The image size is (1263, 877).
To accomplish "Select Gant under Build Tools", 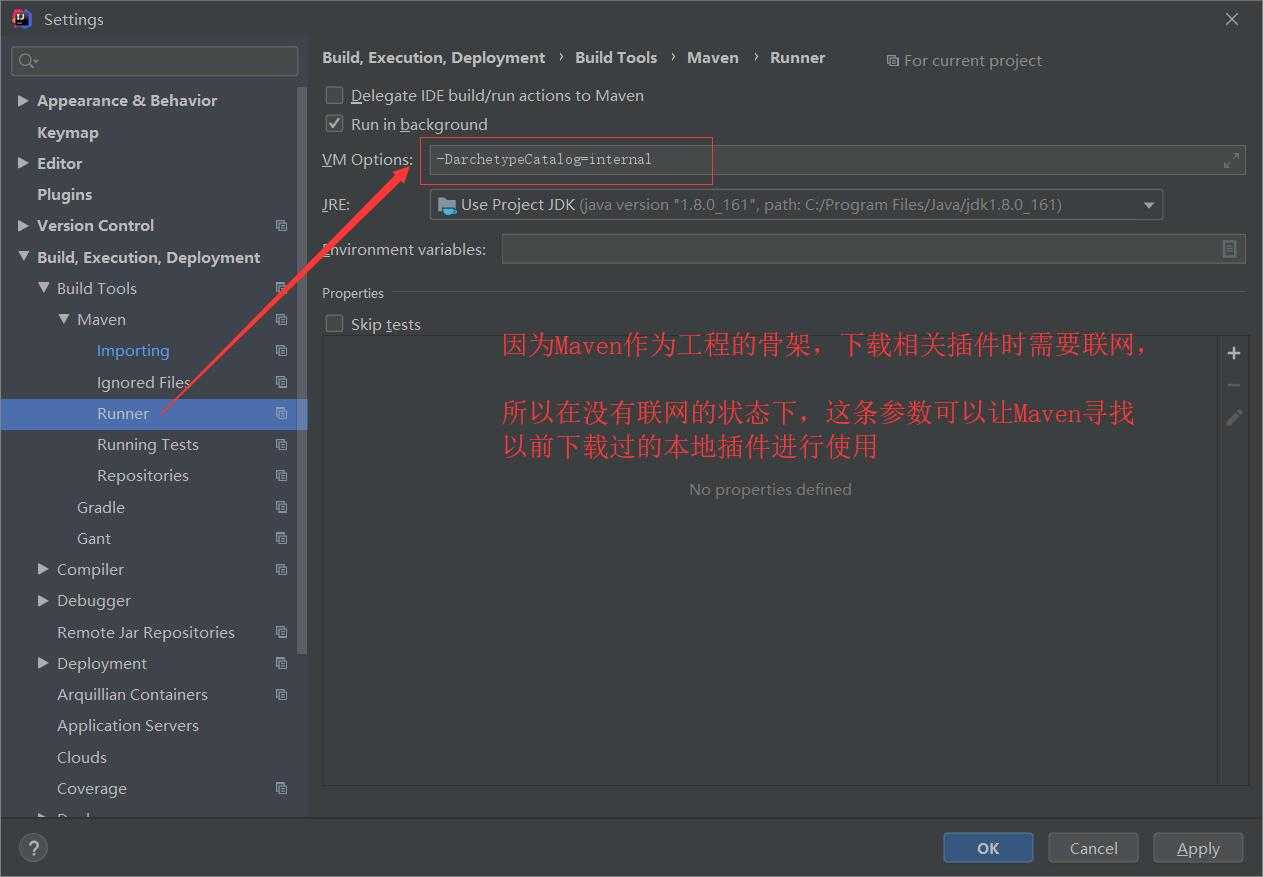I will [94, 538].
